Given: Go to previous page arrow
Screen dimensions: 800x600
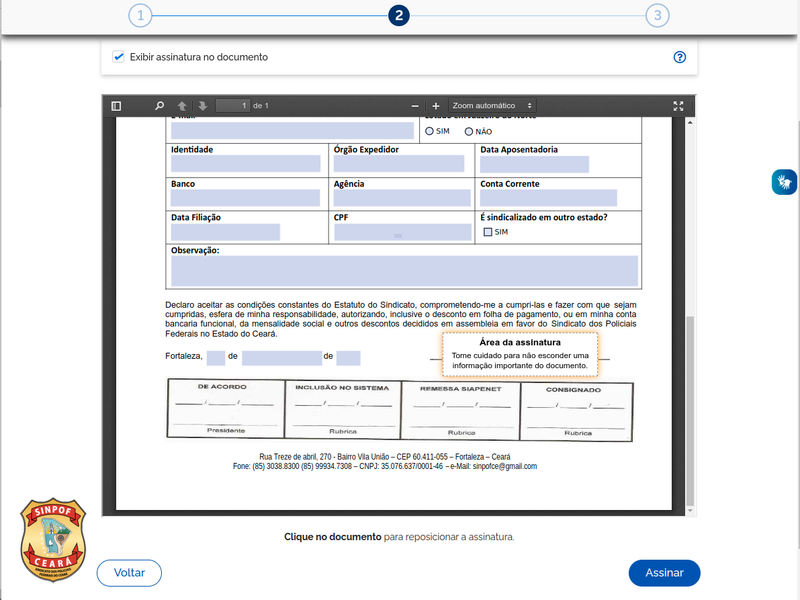Looking at the screenshot, I should click(182, 106).
